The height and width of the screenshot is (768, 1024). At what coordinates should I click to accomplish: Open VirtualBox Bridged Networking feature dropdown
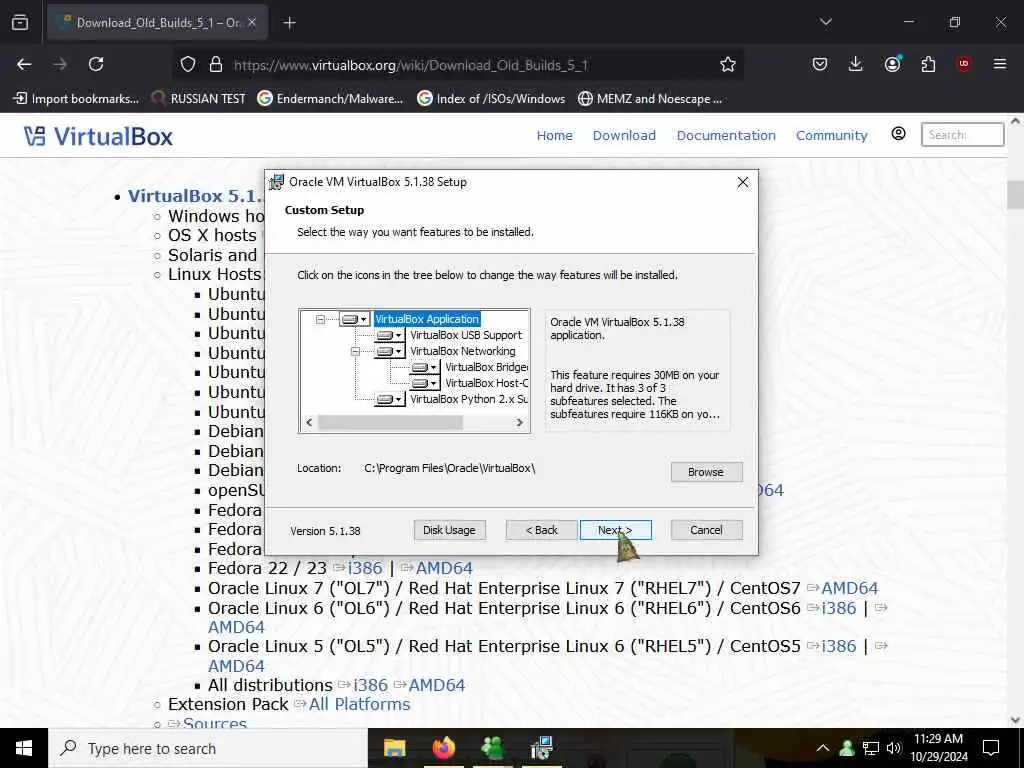[x=424, y=367]
